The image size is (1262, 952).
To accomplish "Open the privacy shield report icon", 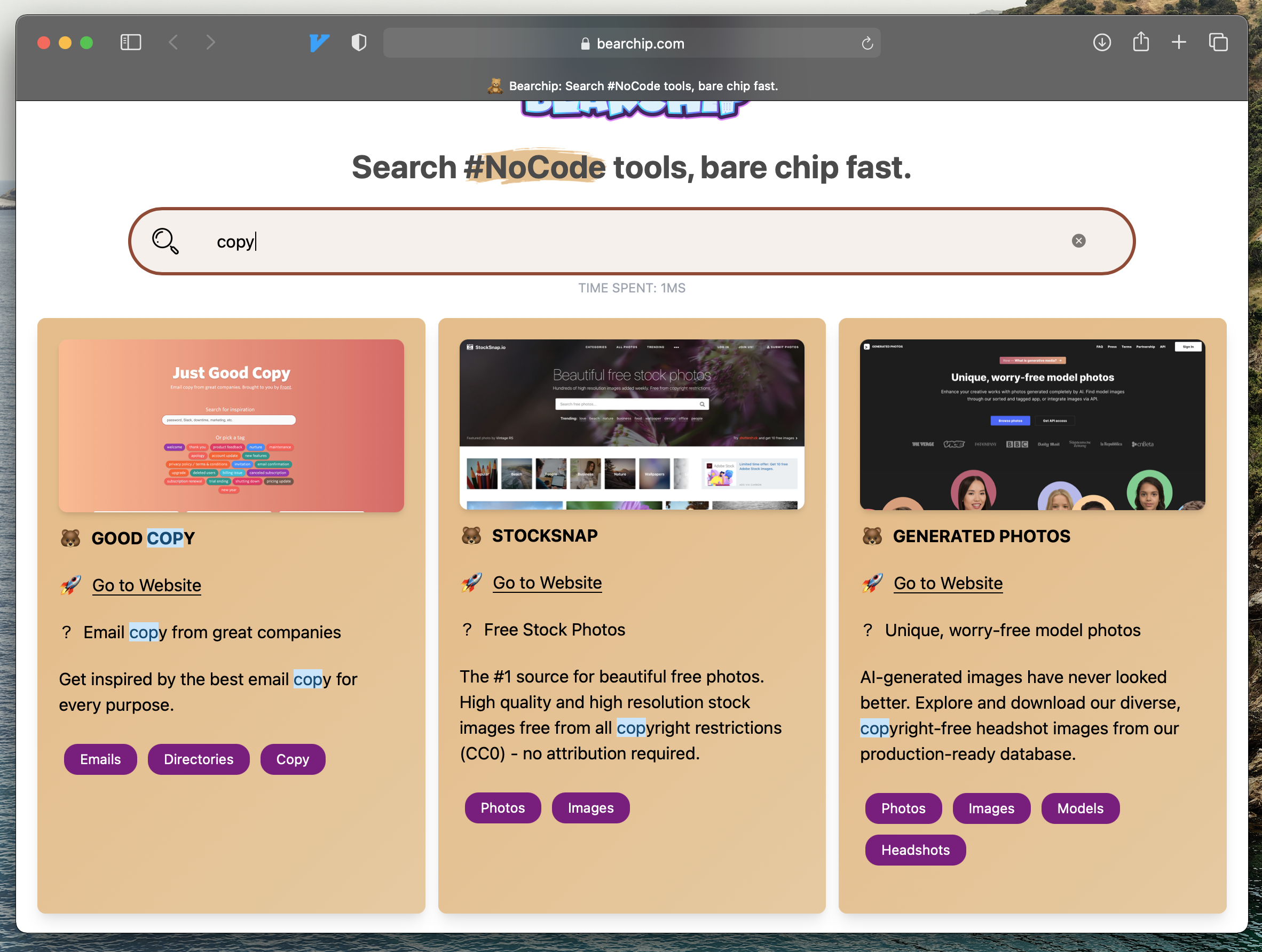I will (358, 42).
